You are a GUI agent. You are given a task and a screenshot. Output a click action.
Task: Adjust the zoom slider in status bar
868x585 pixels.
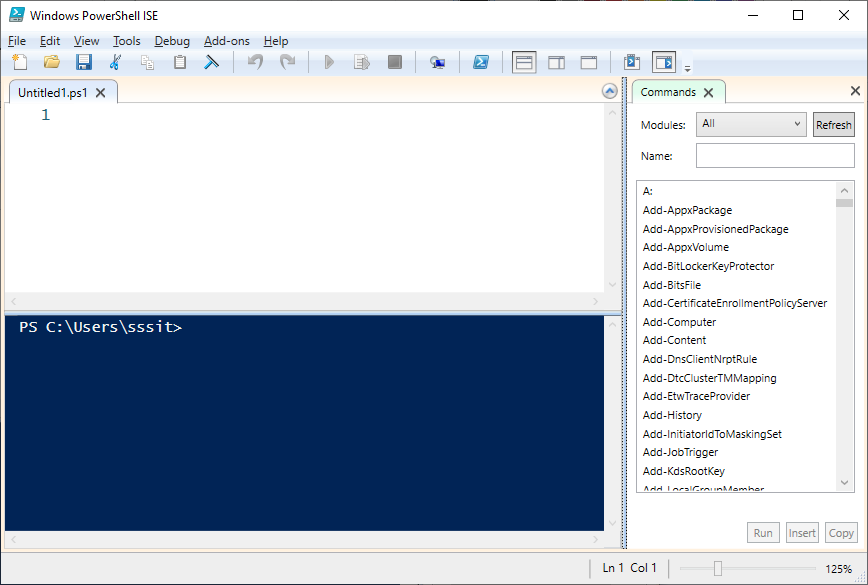(717, 568)
